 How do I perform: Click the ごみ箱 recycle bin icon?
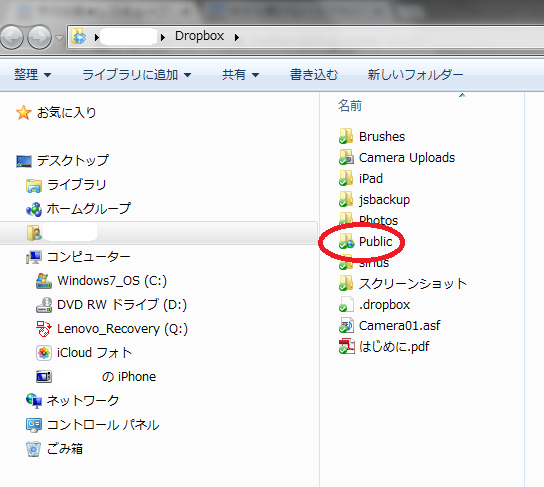[x=33, y=449]
